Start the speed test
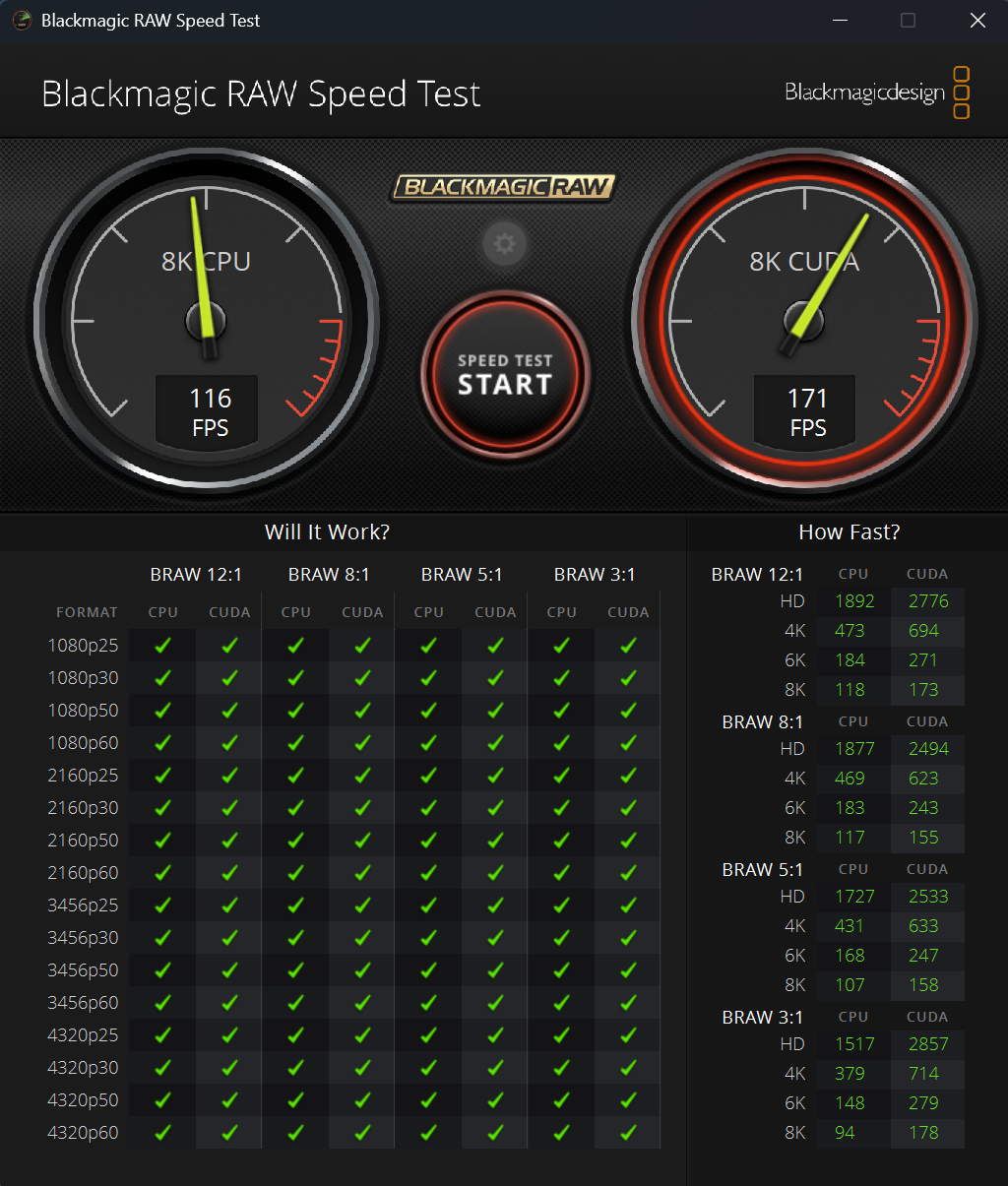Viewport: 1008px width, 1186px height. (505, 375)
